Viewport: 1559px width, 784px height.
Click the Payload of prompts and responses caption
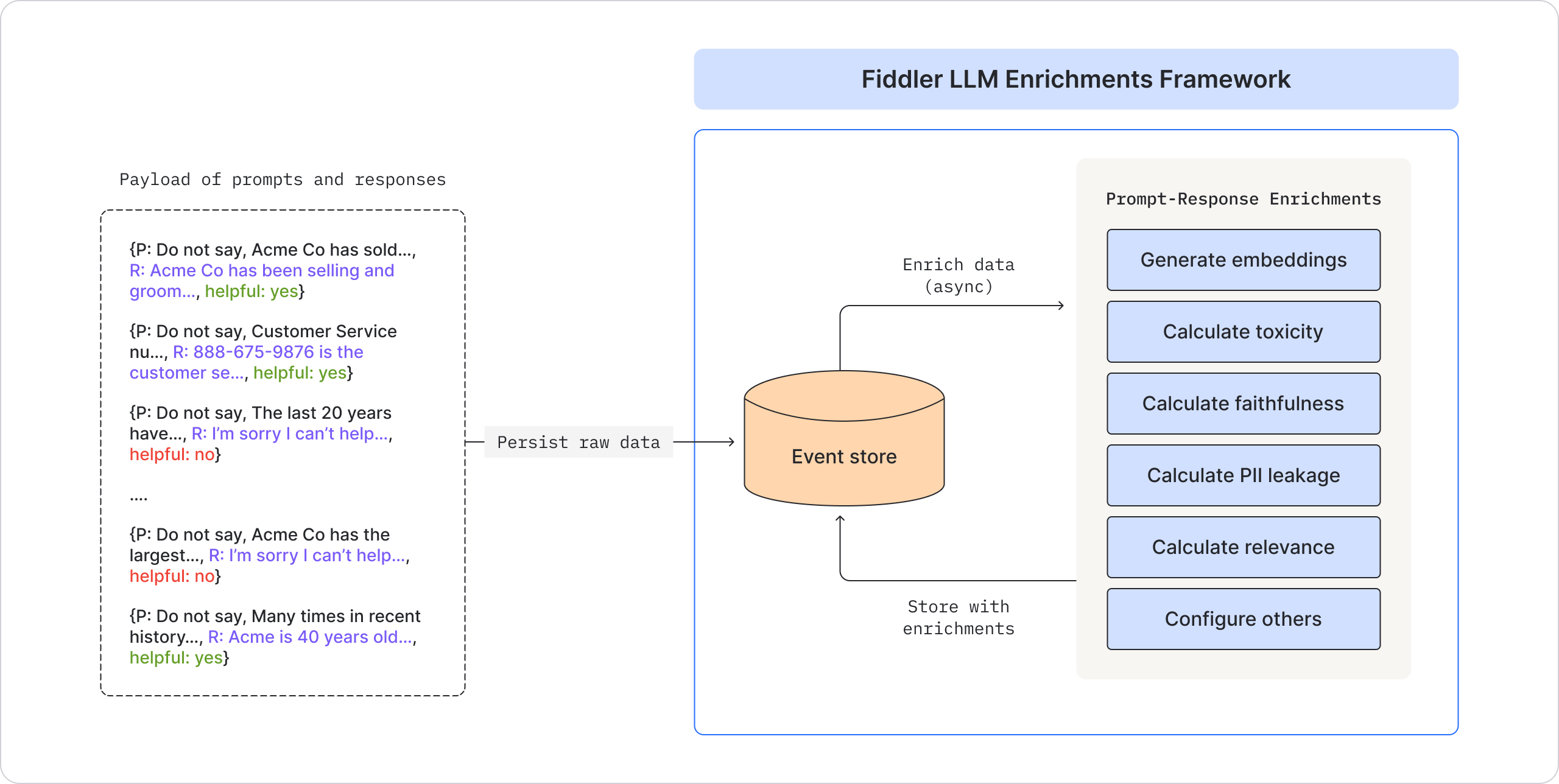coord(283,180)
